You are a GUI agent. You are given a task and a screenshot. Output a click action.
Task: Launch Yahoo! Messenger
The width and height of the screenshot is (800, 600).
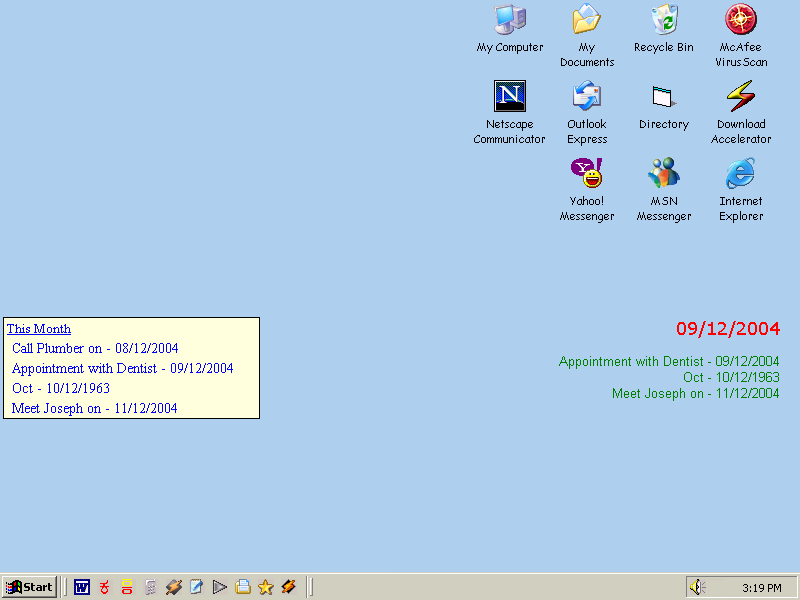pyautogui.click(x=587, y=174)
